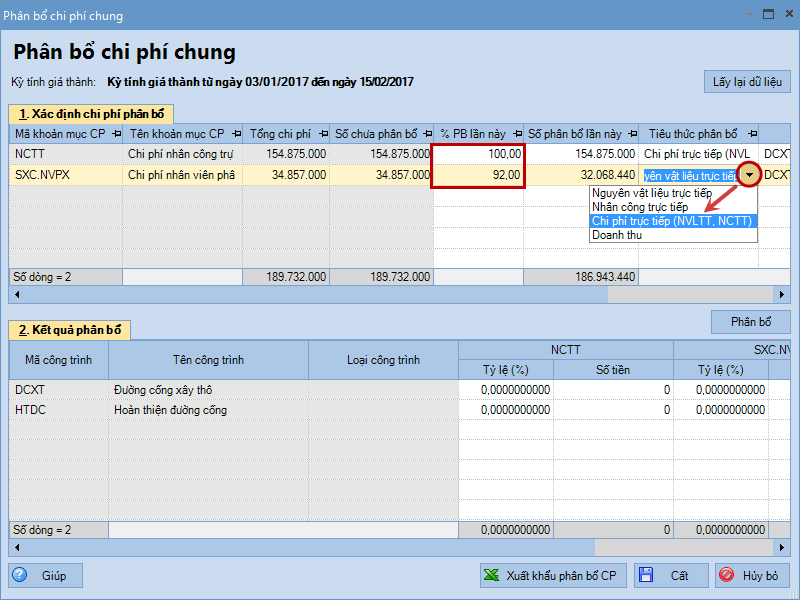800x600 pixels.
Task: Click the pin icon in % PB lần này header
Action: (x=515, y=134)
